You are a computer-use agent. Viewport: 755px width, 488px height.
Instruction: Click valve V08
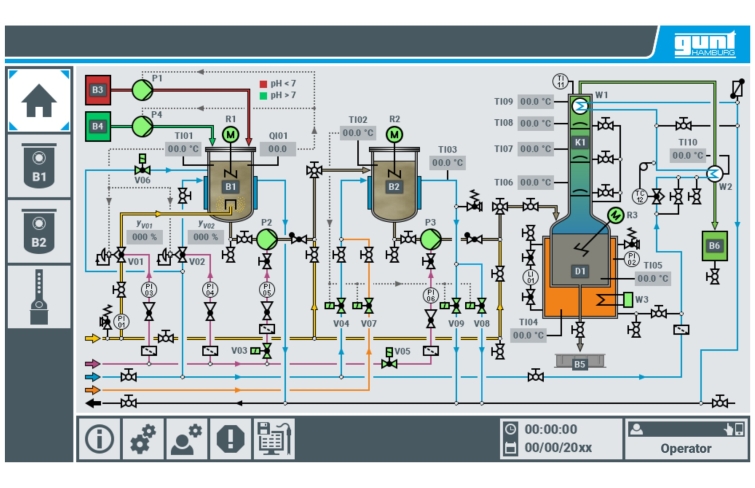477,305
